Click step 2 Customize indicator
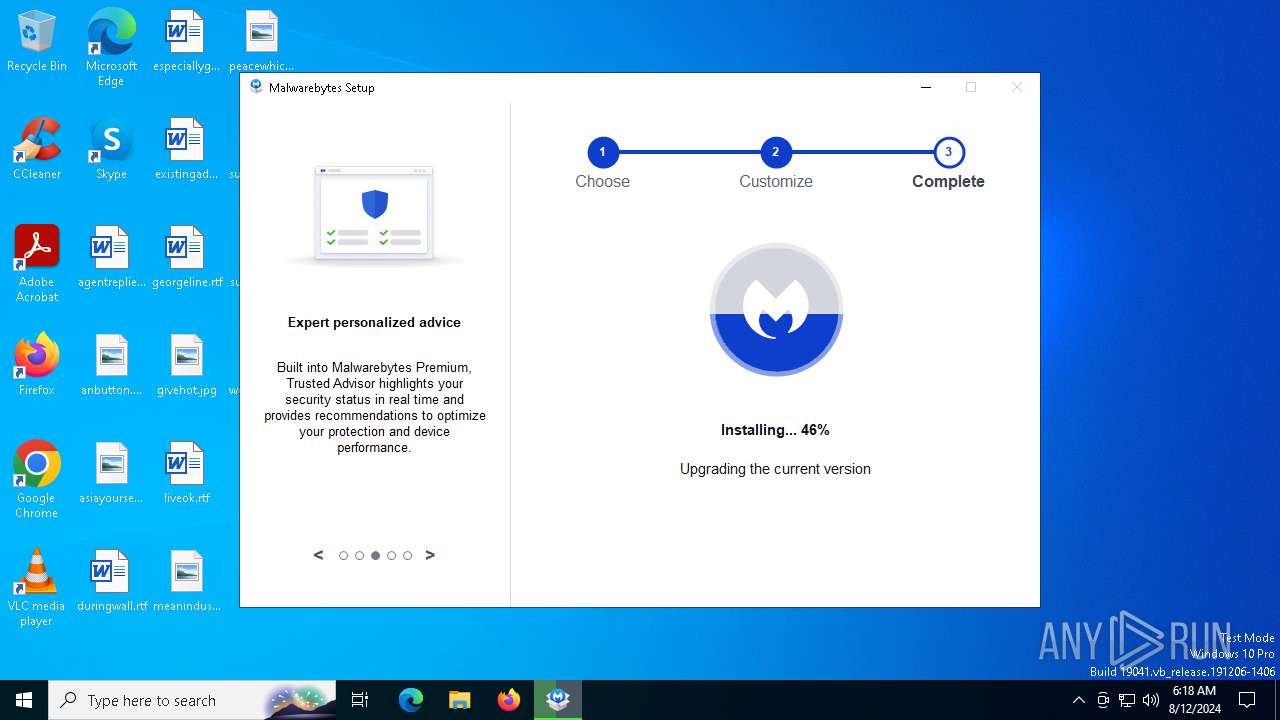The height and width of the screenshot is (720, 1280). [775, 153]
